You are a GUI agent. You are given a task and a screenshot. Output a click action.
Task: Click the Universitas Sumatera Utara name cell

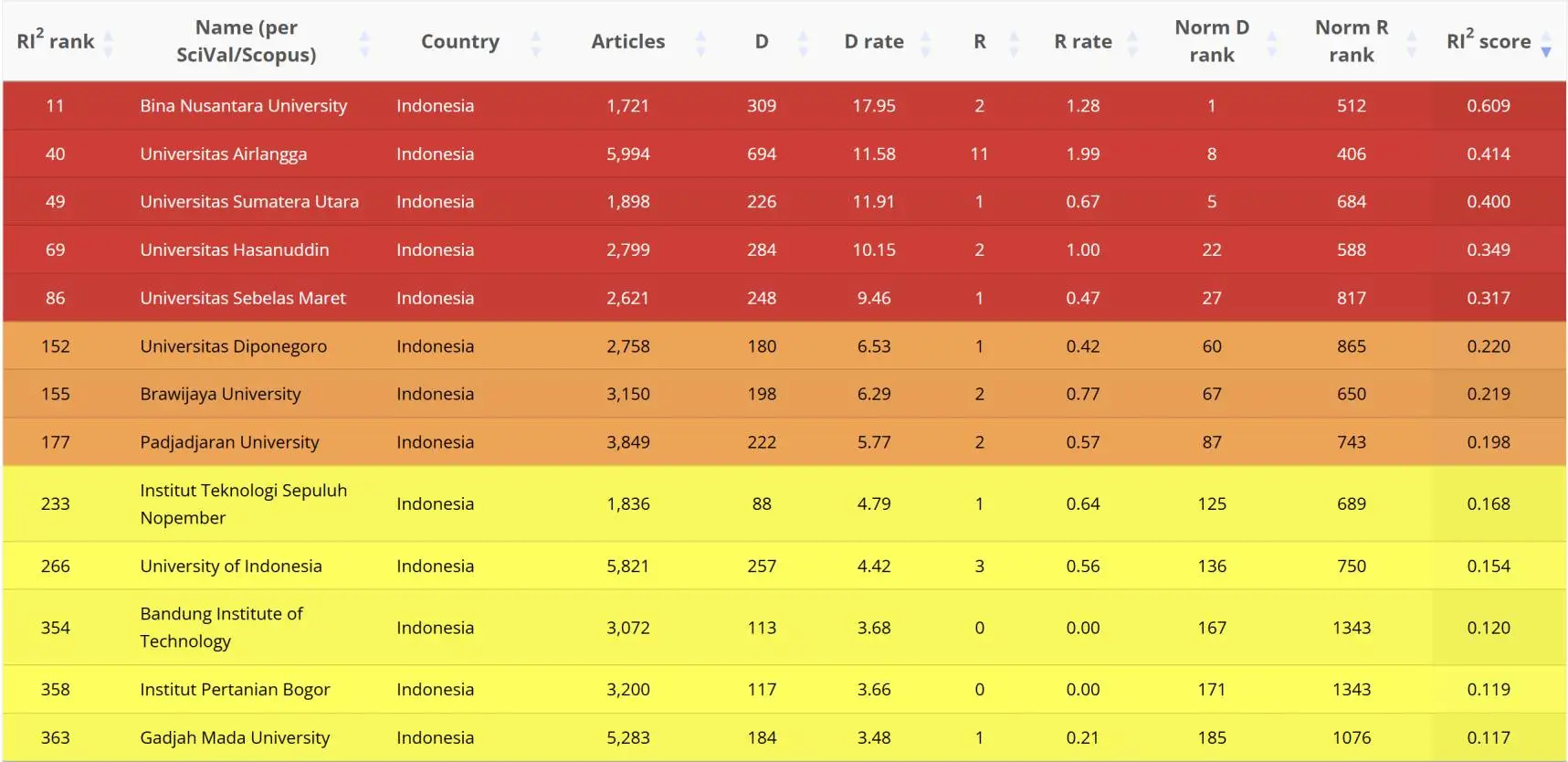pyautogui.click(x=249, y=202)
